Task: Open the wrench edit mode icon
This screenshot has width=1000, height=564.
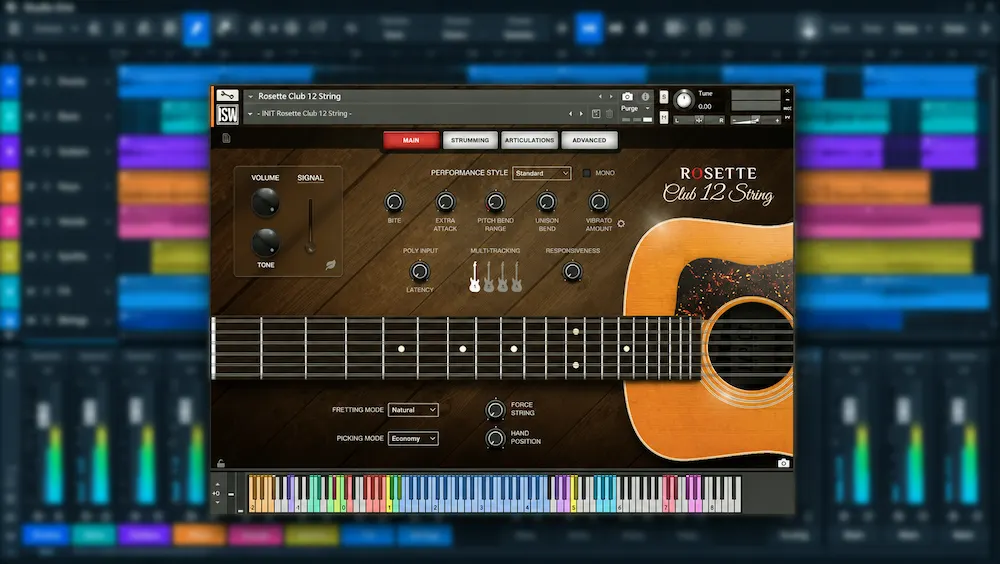Action: tap(227, 95)
